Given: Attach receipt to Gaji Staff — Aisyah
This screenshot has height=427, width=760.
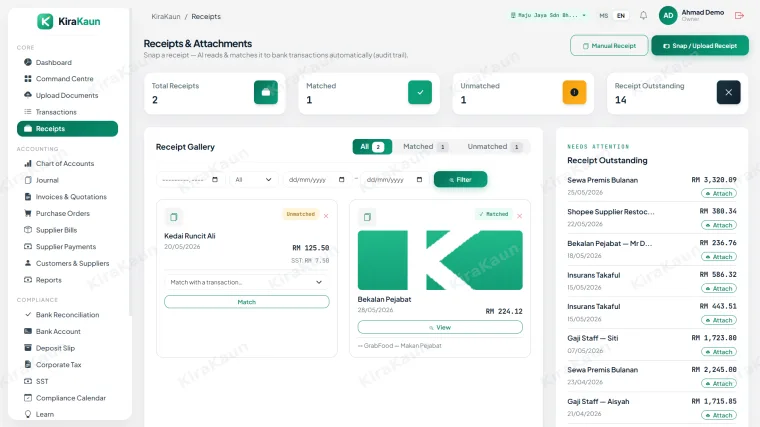Looking at the screenshot, I should [x=719, y=415].
